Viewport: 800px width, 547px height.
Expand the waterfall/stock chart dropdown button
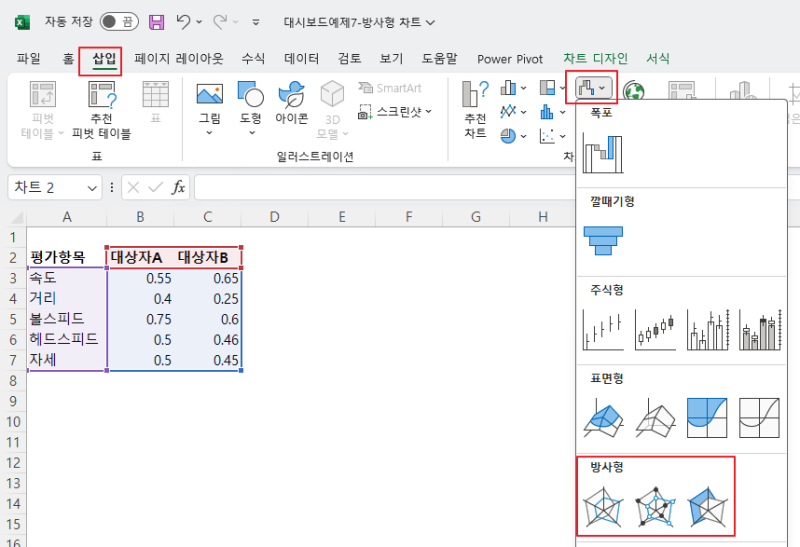point(592,88)
